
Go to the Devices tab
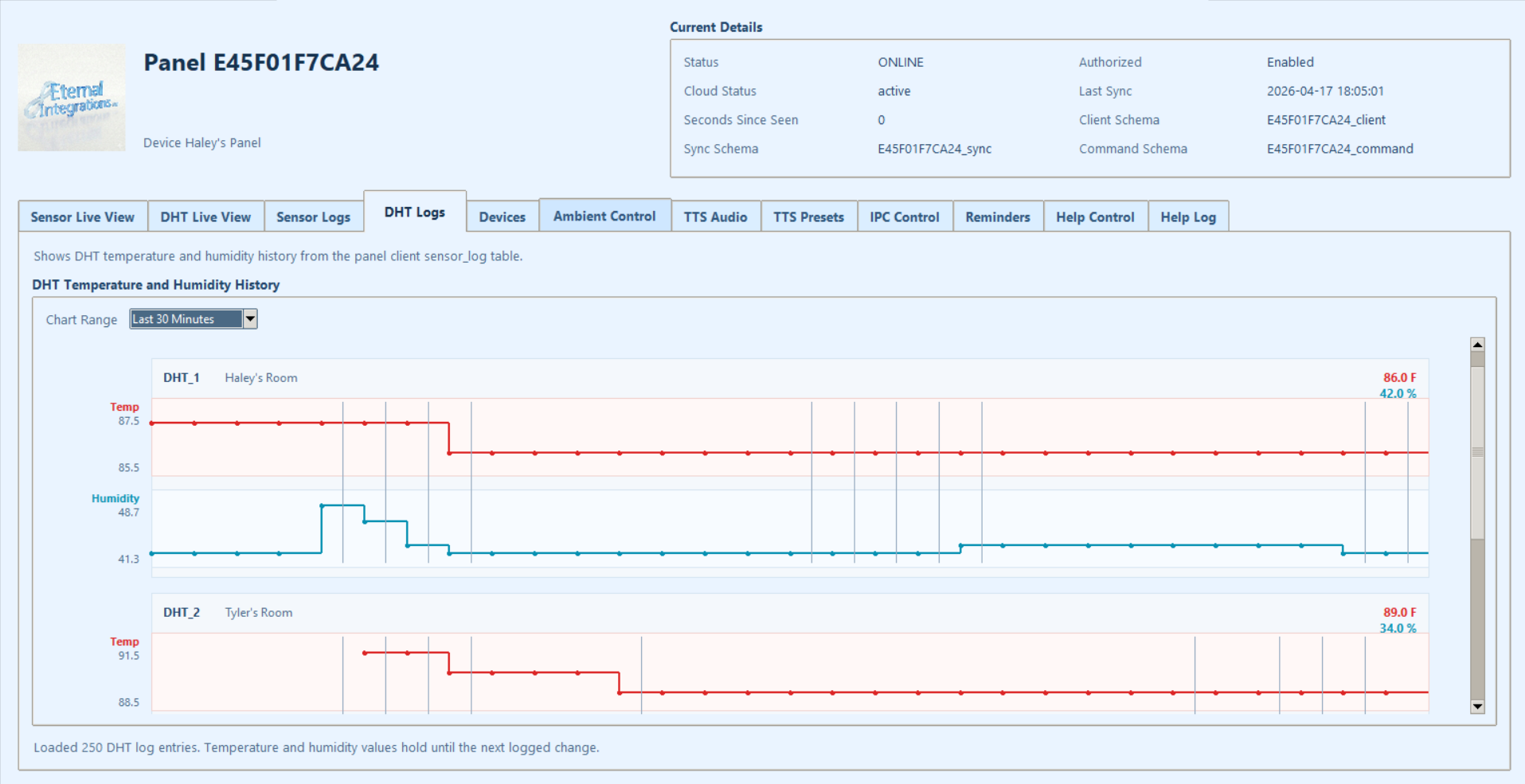pos(502,216)
